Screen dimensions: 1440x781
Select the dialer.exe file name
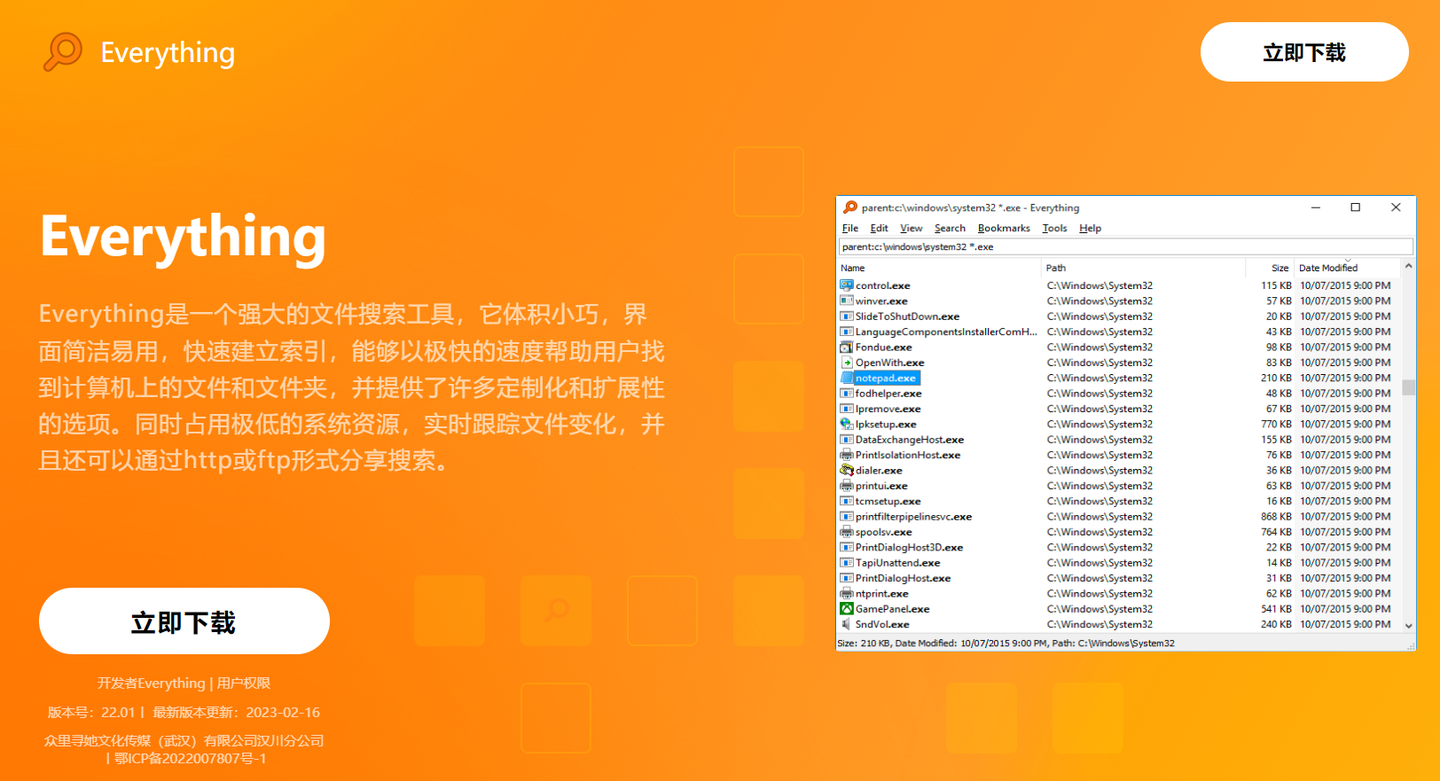point(879,470)
